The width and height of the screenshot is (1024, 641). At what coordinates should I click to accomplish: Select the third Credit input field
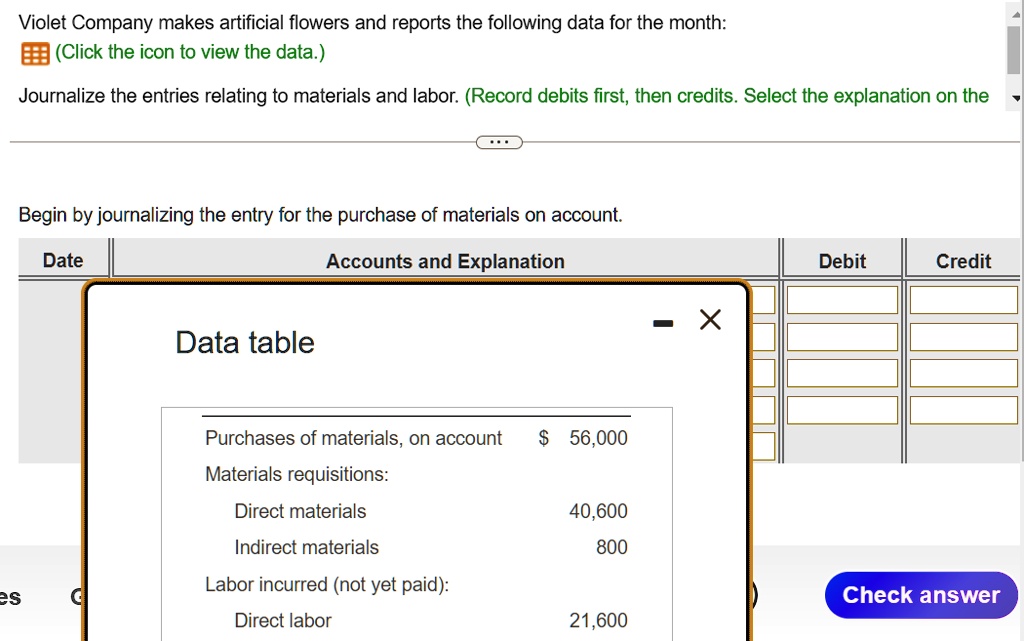963,372
